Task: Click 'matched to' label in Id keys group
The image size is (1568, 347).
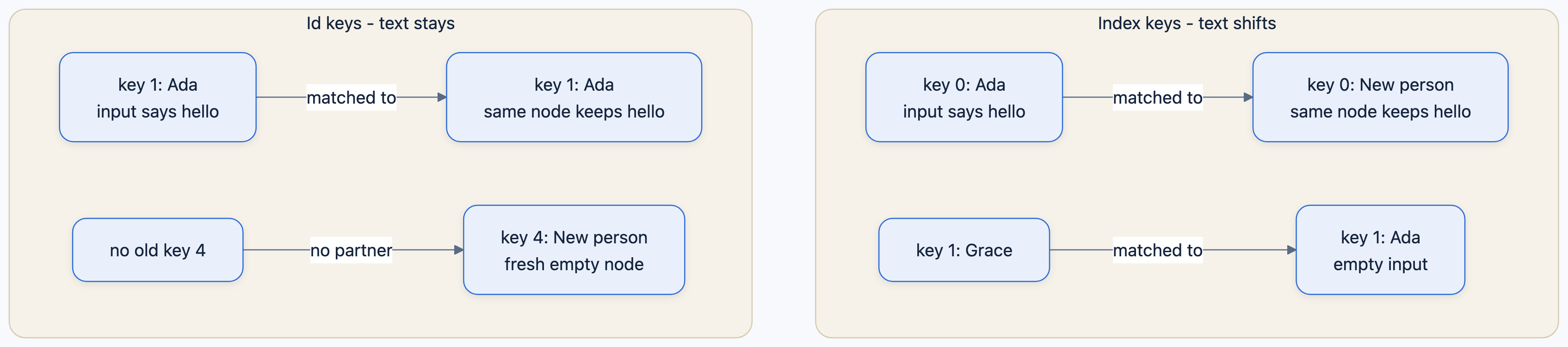Action: (x=351, y=98)
